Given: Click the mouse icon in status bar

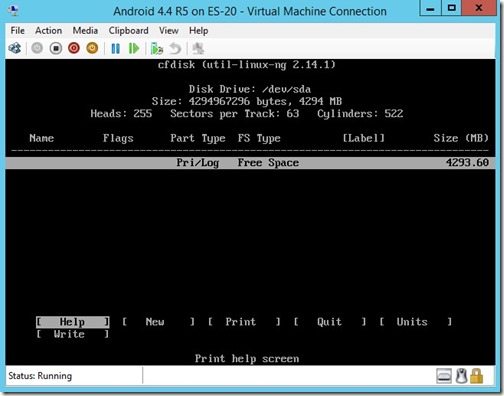Looking at the screenshot, I should coord(462,376).
